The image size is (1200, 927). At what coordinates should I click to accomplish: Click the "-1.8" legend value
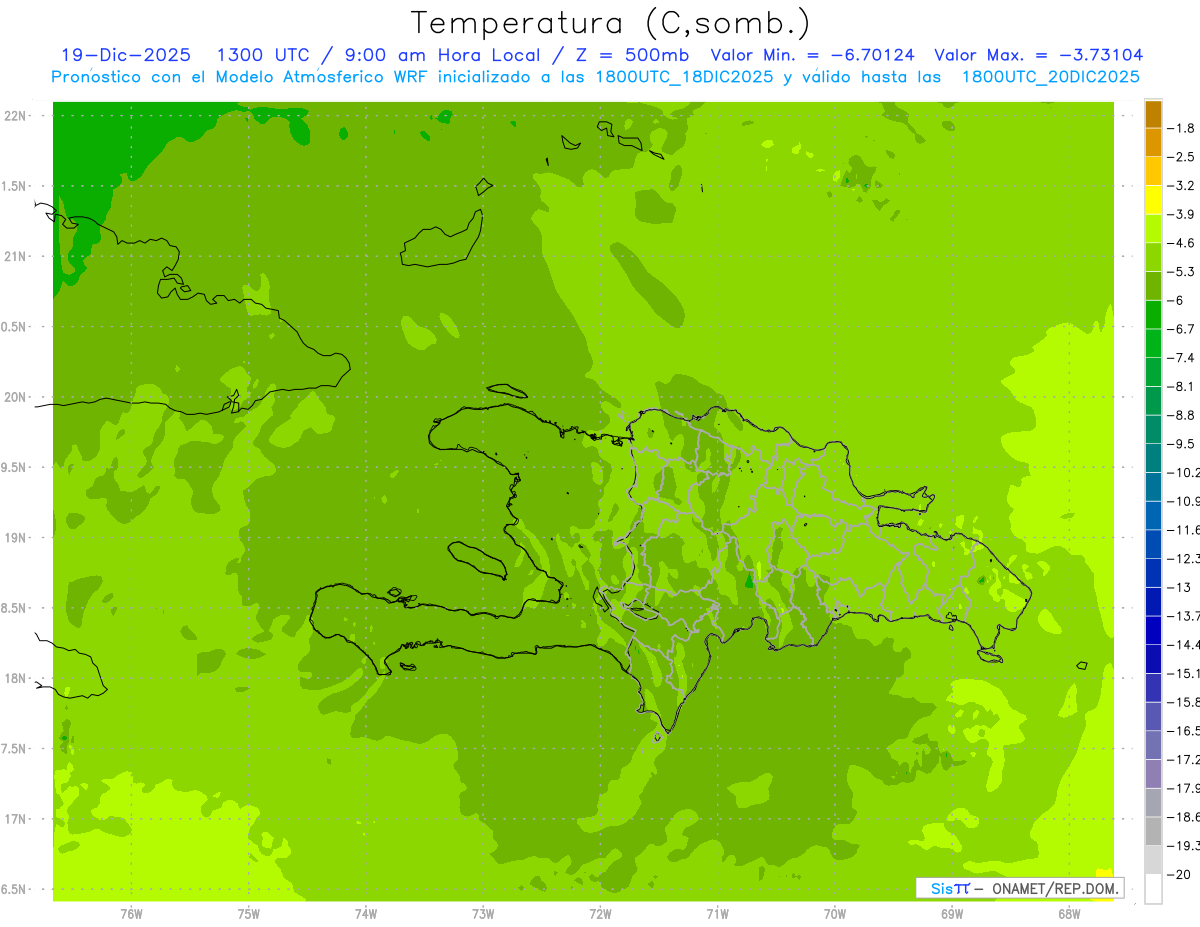coord(1182,128)
